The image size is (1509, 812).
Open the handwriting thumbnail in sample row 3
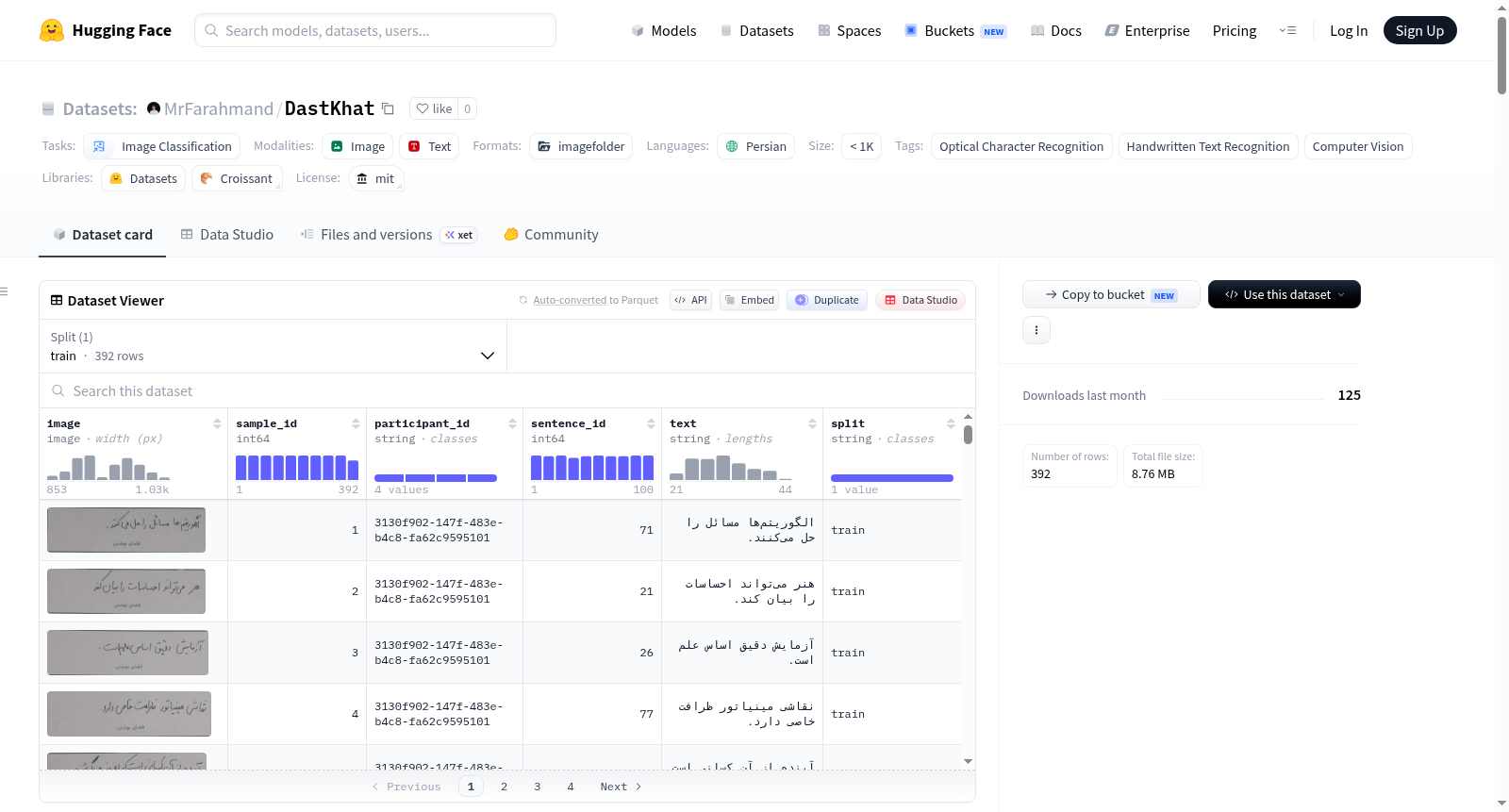(128, 653)
